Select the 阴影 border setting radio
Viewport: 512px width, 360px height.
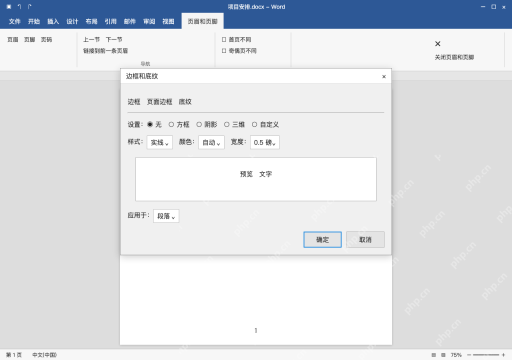[x=199, y=124]
